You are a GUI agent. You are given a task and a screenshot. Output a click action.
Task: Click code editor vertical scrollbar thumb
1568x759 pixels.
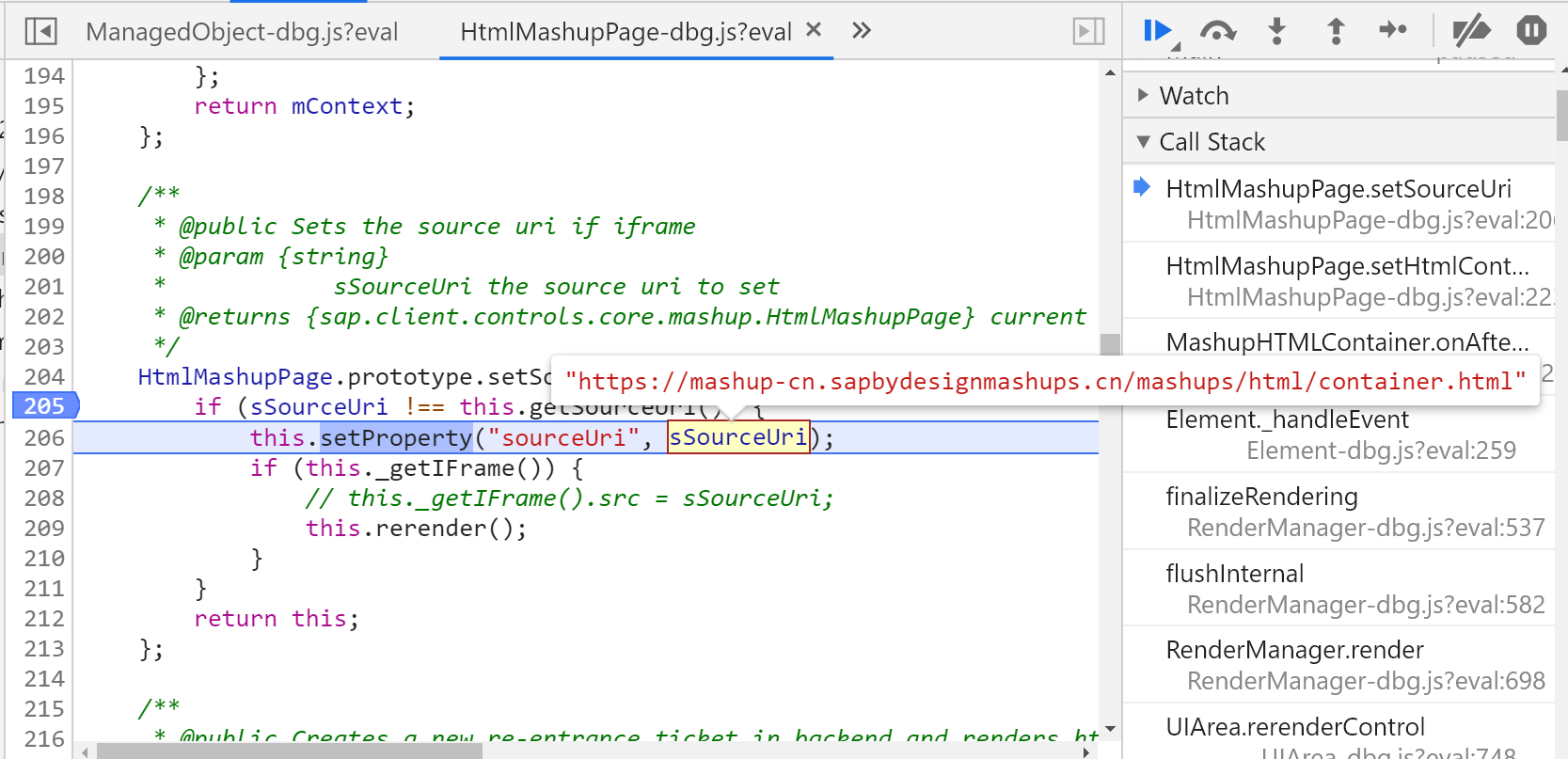click(1110, 343)
